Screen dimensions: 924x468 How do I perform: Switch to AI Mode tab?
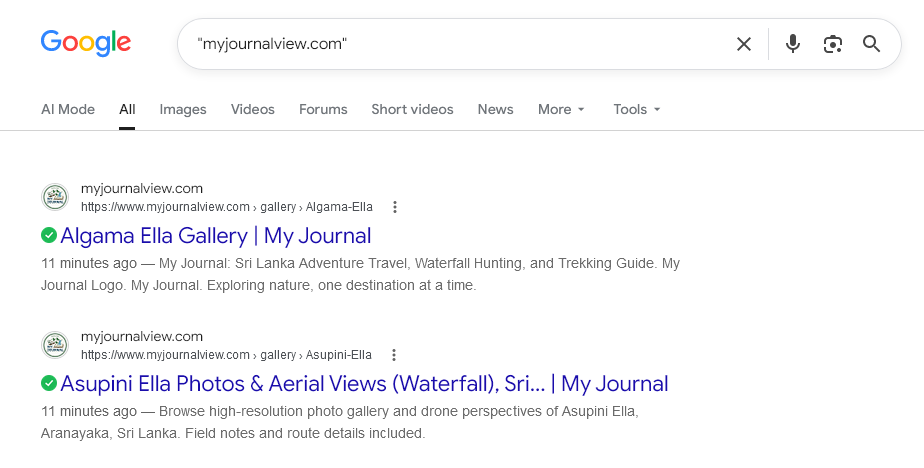68,110
